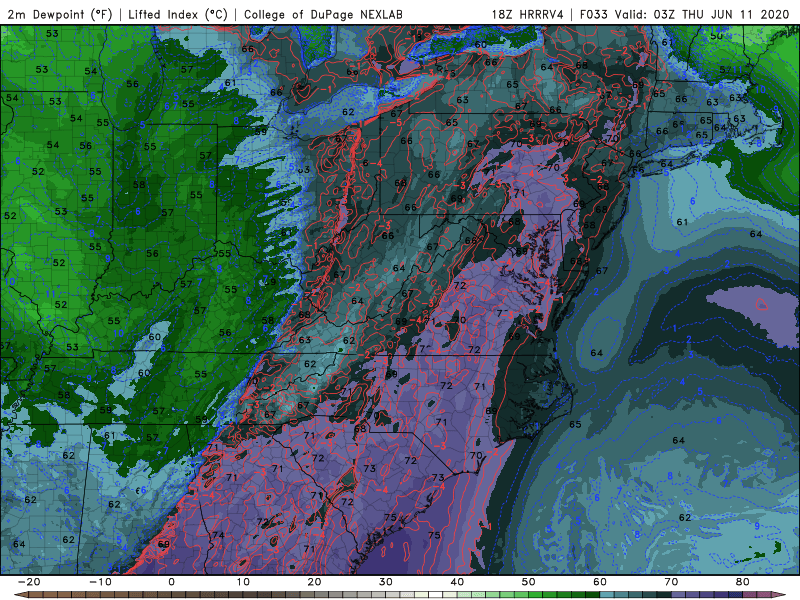Screen dimensions: 800x600
Task: Click the "30" label under the color bar
Action: coord(386,582)
